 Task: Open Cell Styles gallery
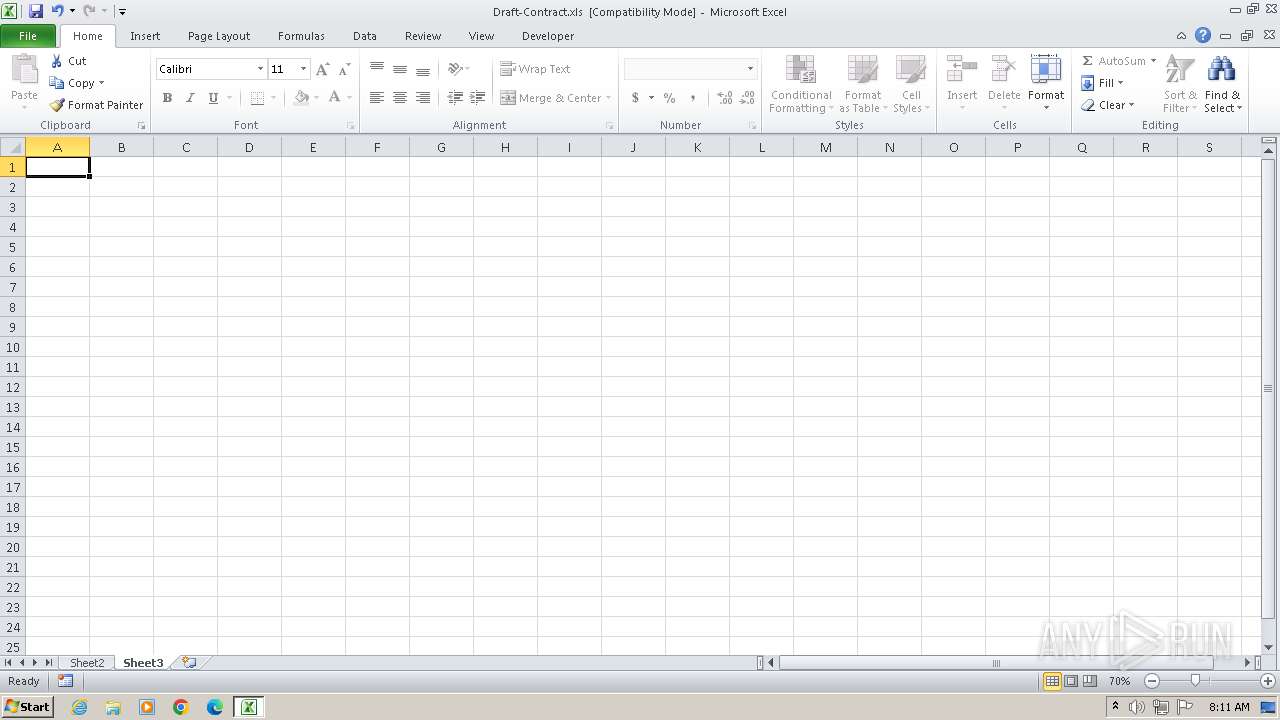(910, 84)
